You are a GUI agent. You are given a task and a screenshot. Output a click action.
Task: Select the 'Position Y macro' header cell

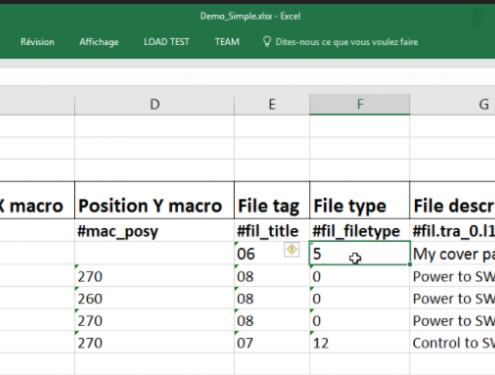155,200
